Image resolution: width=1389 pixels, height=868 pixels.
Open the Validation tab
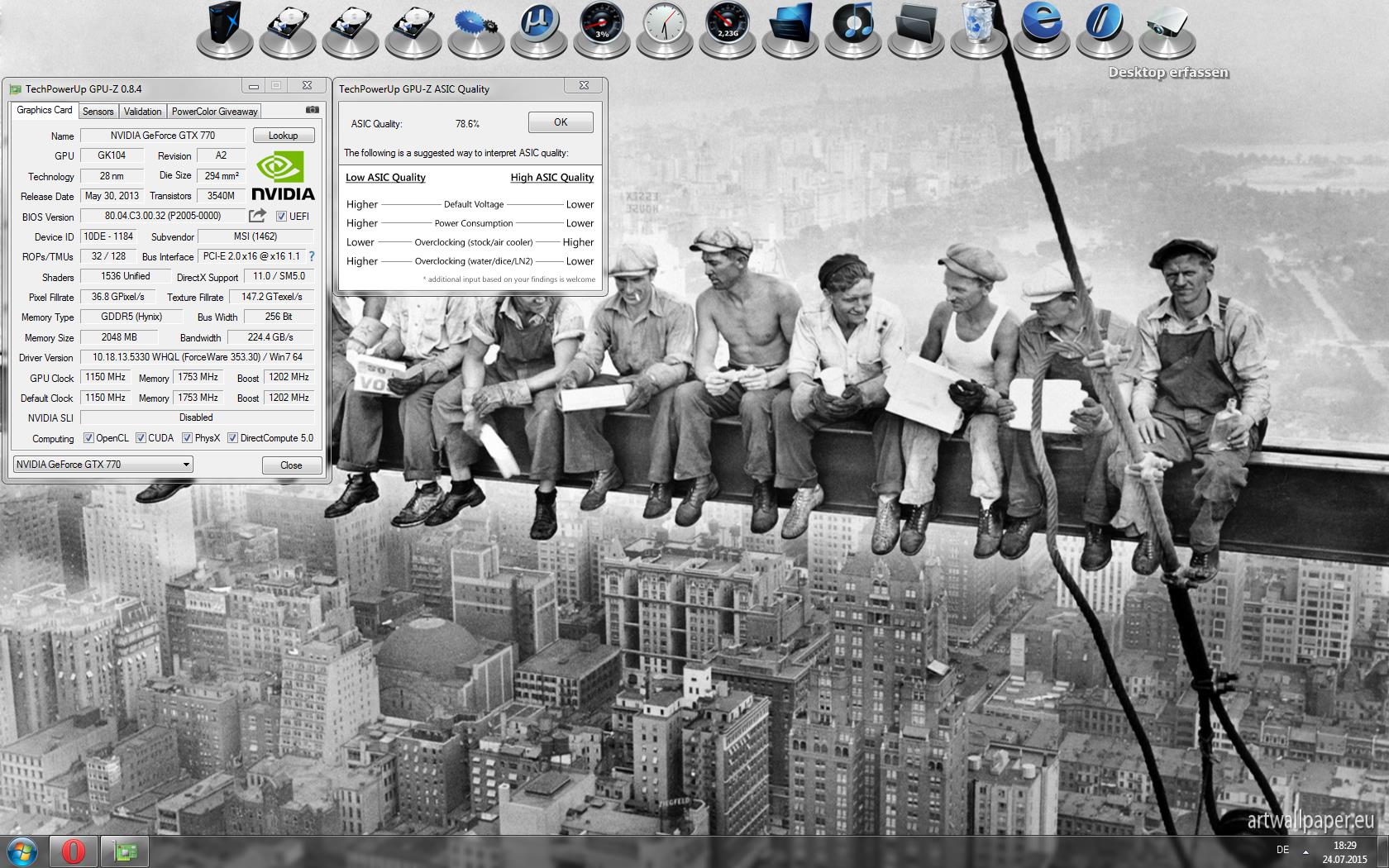142,112
